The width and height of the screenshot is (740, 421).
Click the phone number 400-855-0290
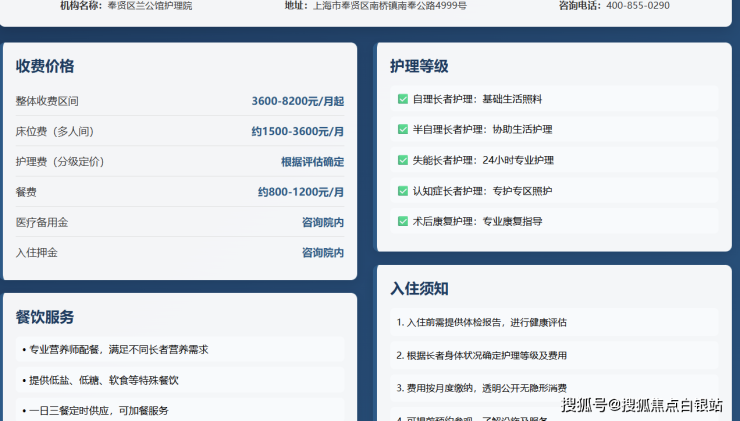[638, 6]
